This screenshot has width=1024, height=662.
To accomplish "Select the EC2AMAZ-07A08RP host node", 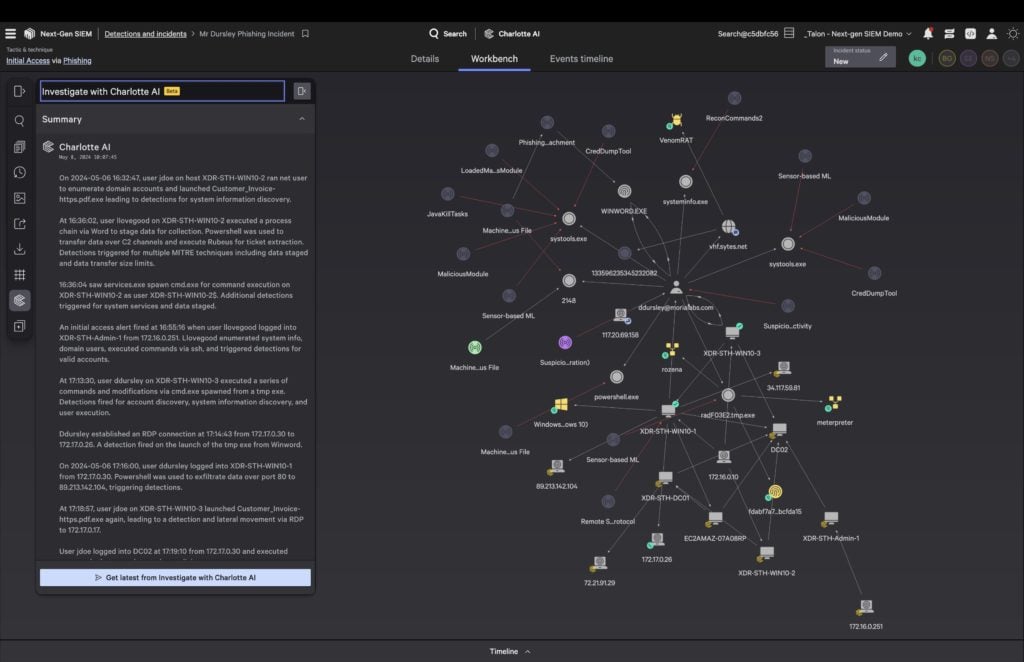I will (x=715, y=518).
